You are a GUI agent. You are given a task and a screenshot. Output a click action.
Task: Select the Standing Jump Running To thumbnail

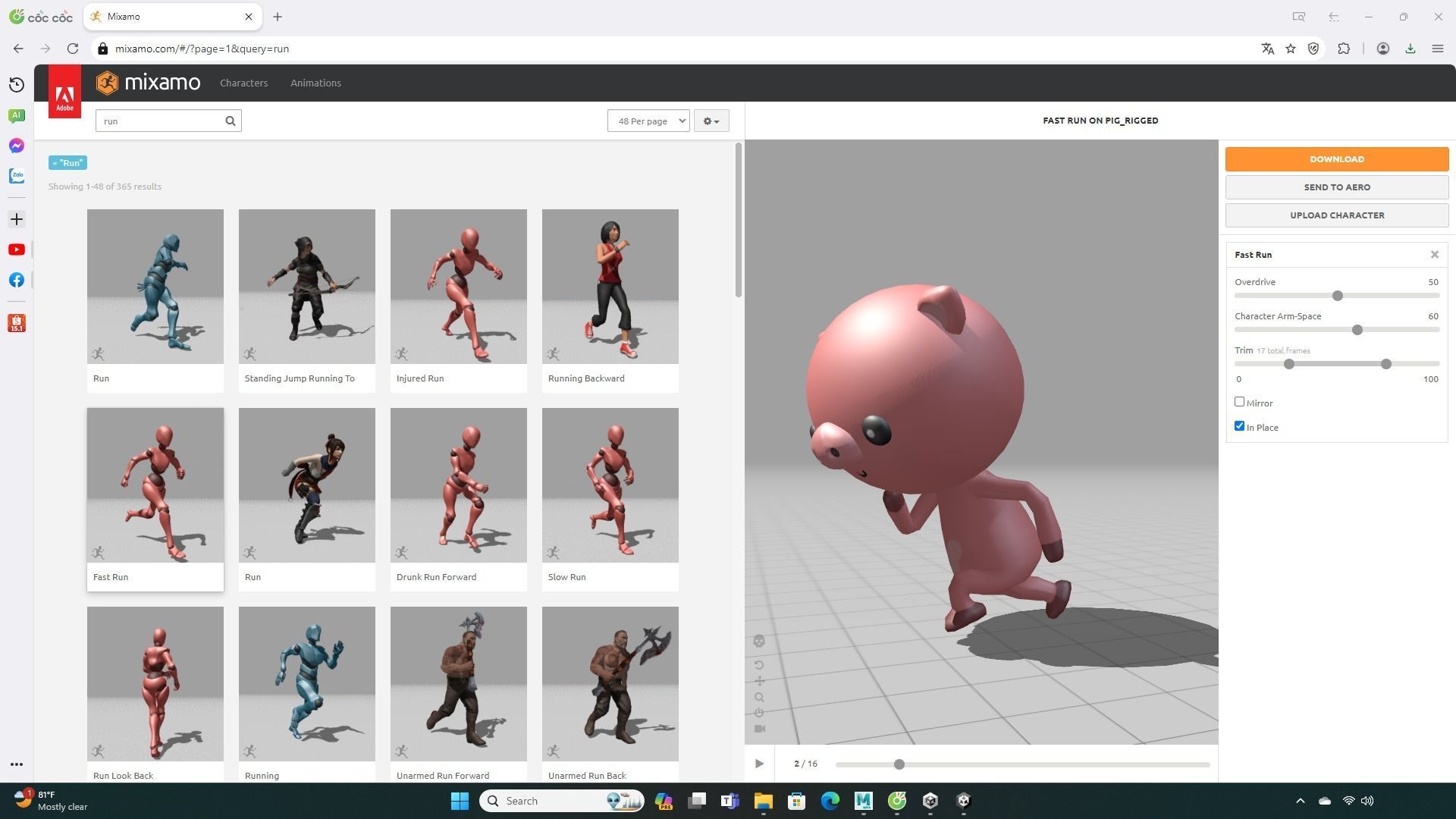pos(307,287)
